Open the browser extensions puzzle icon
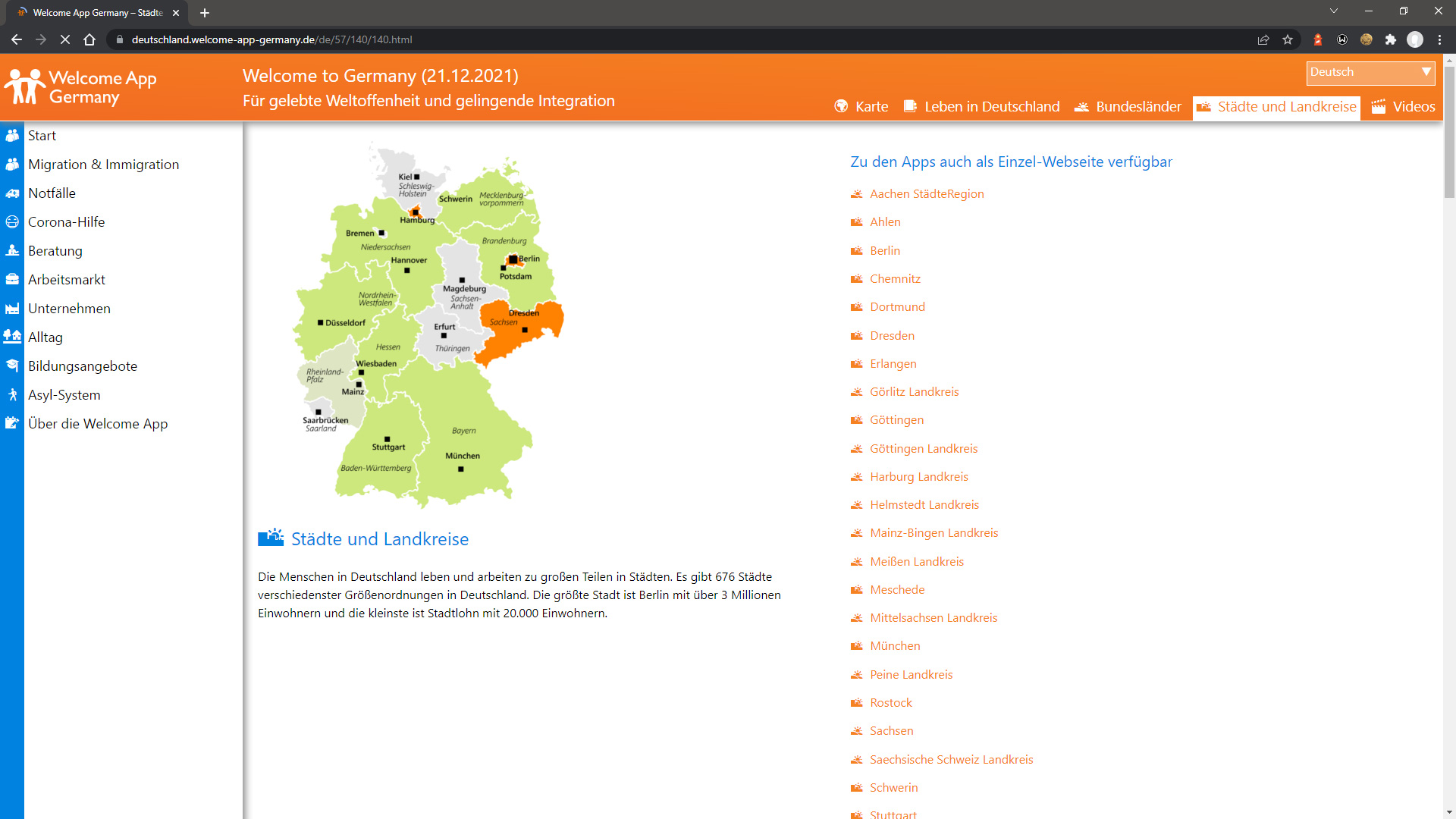The height and width of the screenshot is (819, 1456). (1391, 39)
